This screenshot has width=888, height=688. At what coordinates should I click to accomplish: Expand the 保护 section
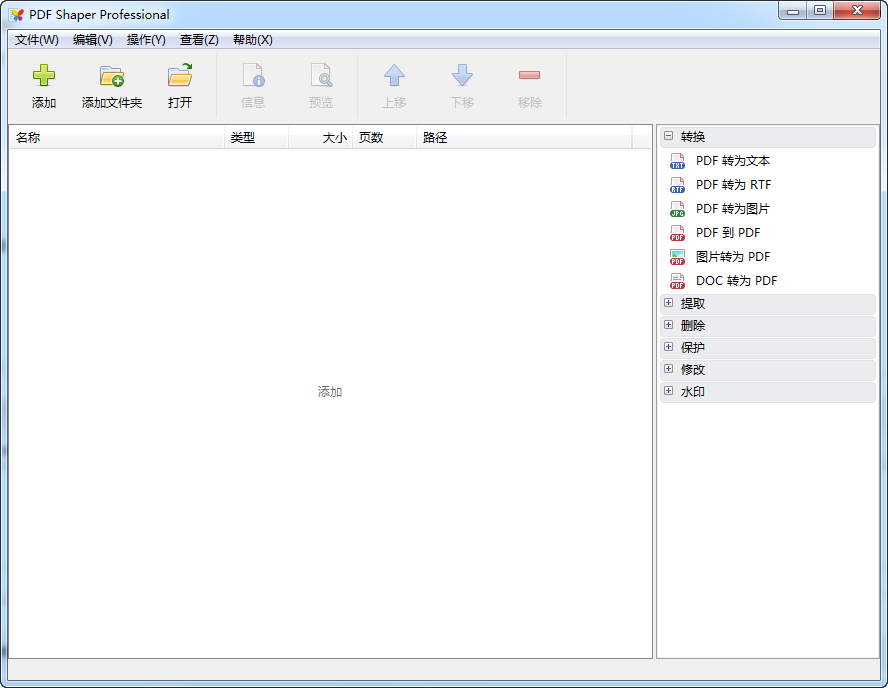pyautogui.click(x=667, y=347)
